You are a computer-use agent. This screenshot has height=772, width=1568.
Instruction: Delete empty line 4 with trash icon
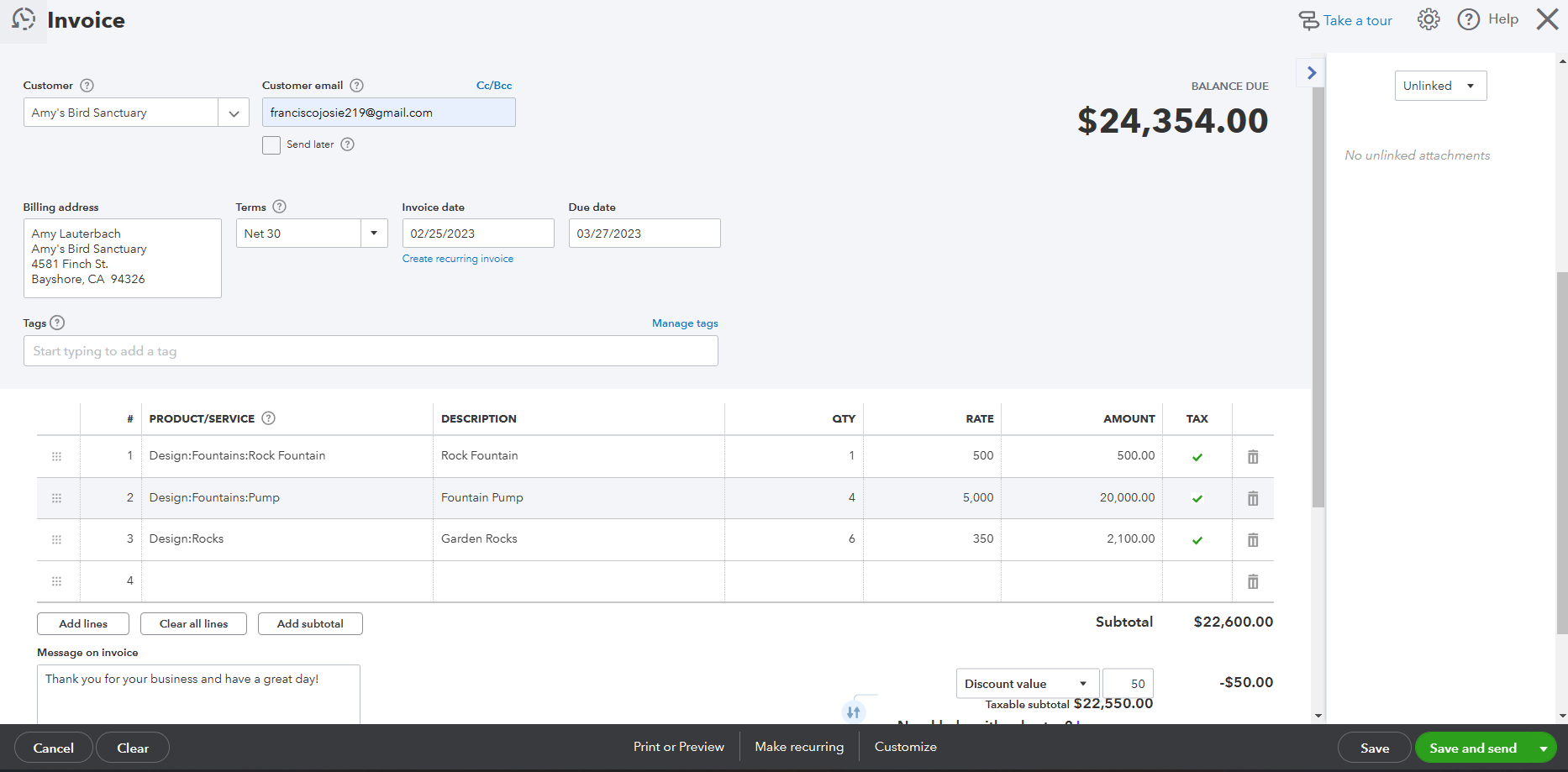(x=1253, y=581)
